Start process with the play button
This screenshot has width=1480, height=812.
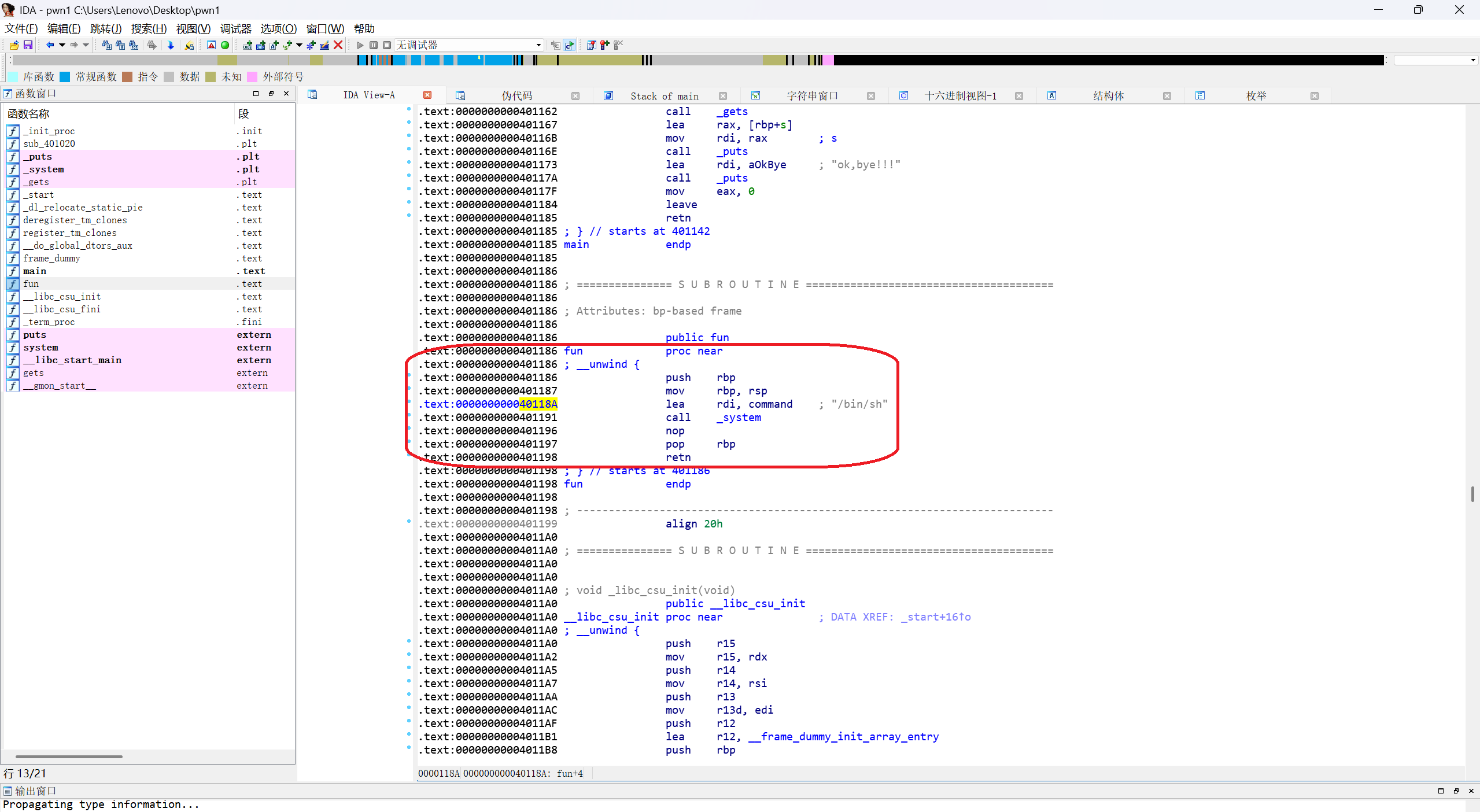point(360,45)
